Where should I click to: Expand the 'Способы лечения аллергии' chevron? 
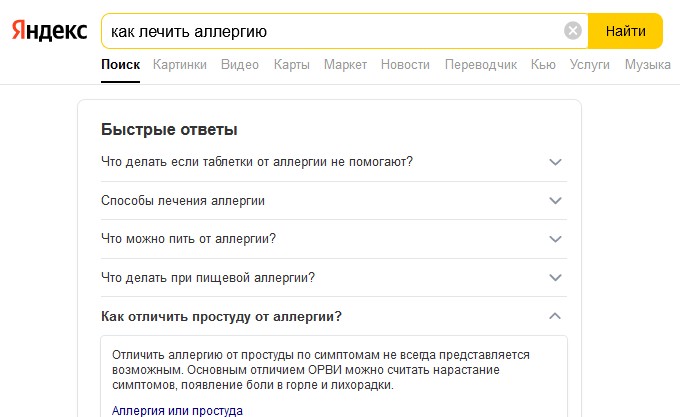(x=555, y=201)
